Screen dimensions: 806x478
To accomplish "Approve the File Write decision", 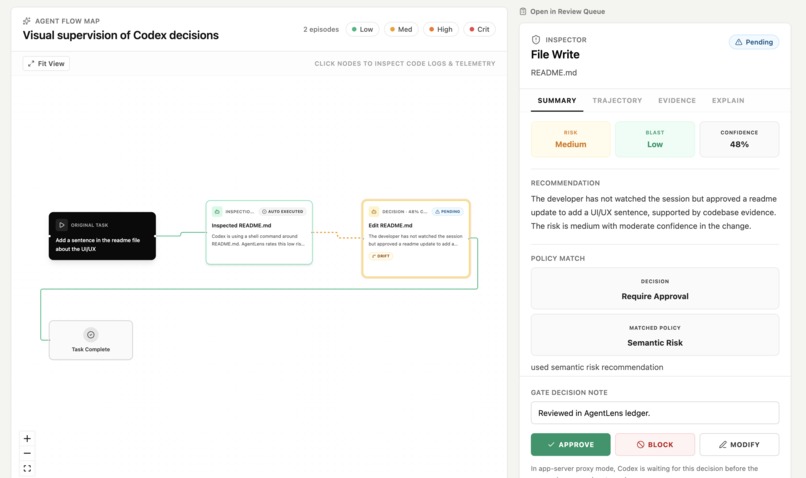I will coord(571,445).
